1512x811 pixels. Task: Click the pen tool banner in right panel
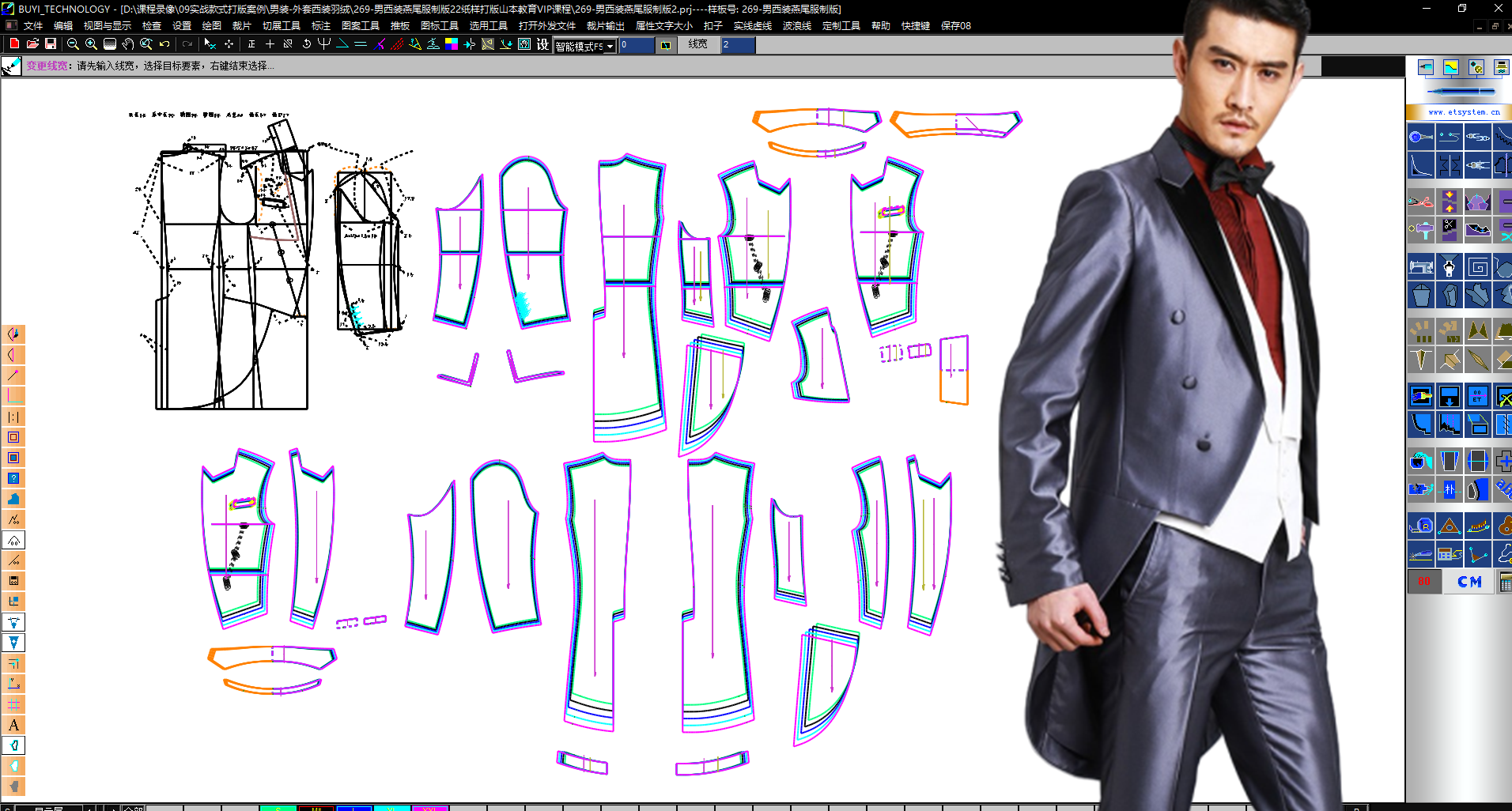(x=1461, y=92)
